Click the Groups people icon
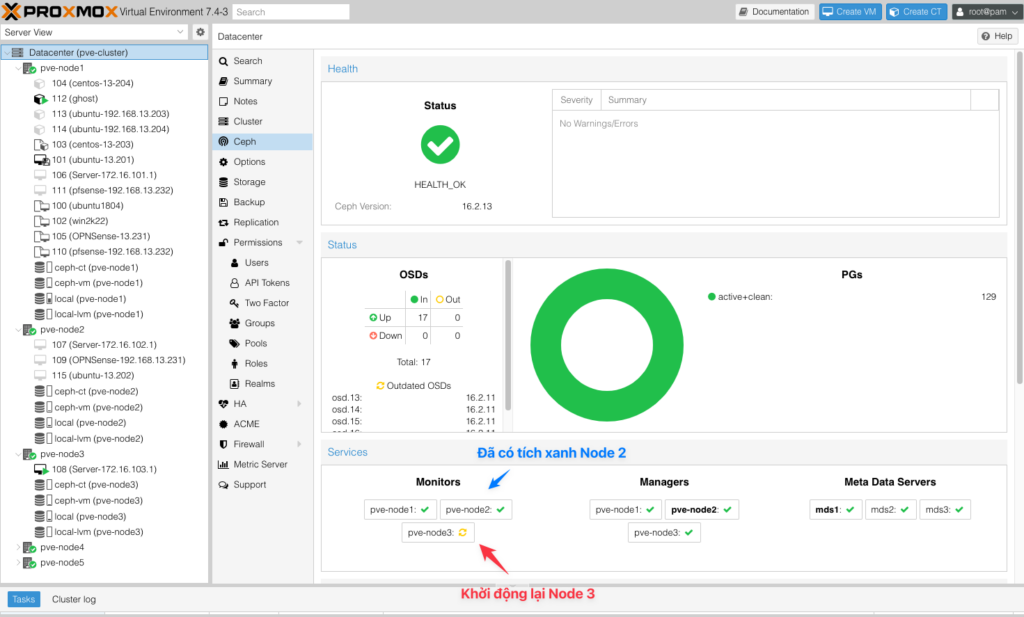 (234, 323)
